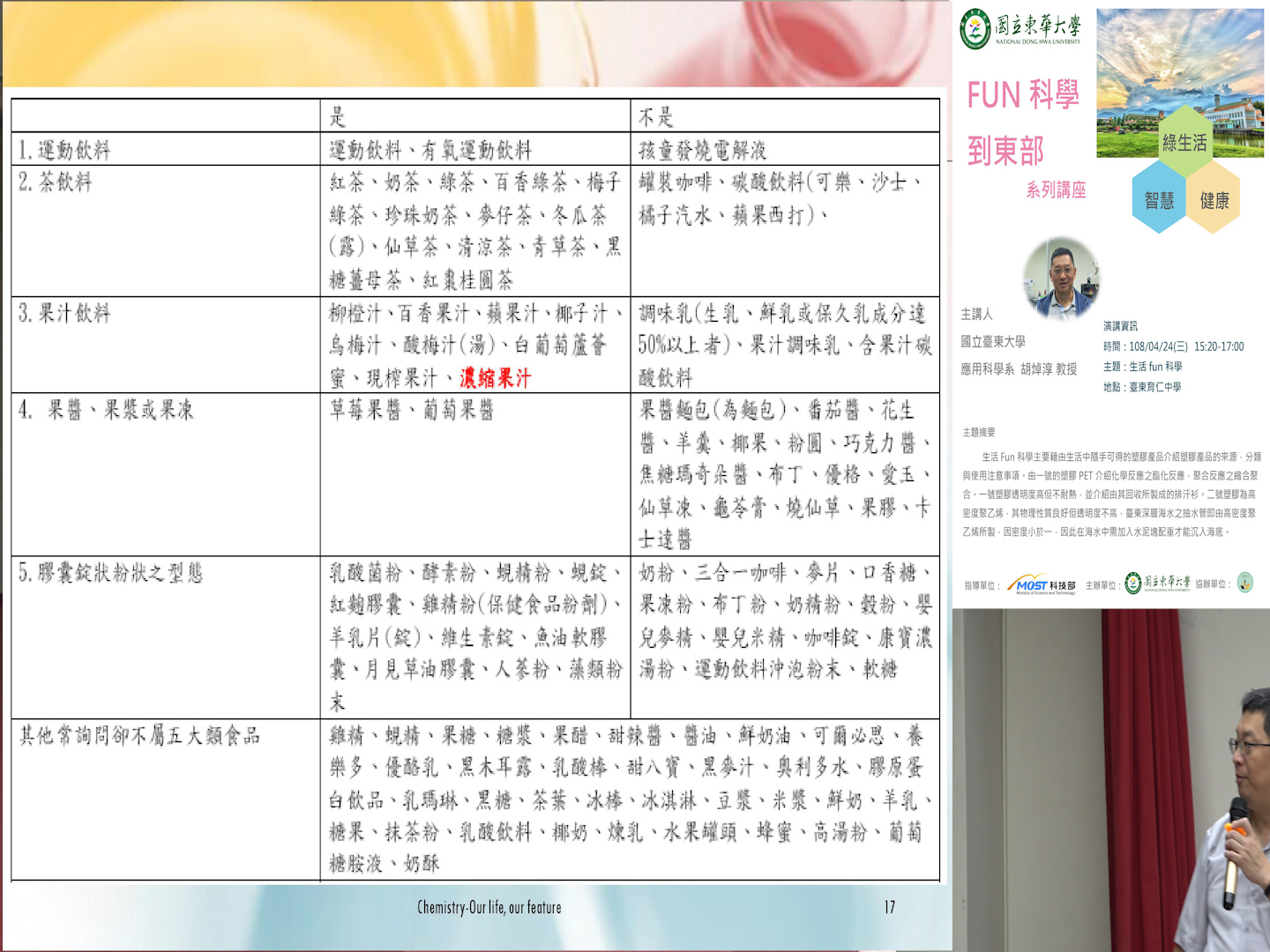Click the 主題摘要 heading
Image resolution: width=1270 pixels, height=952 pixels.
click(x=979, y=432)
